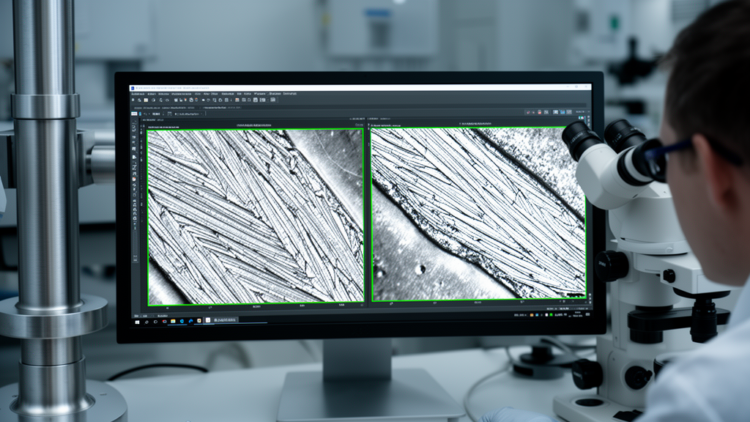This screenshot has width=750, height=422.
Task: Click the blue highlighted view icon at right
Action: (x=562, y=112)
